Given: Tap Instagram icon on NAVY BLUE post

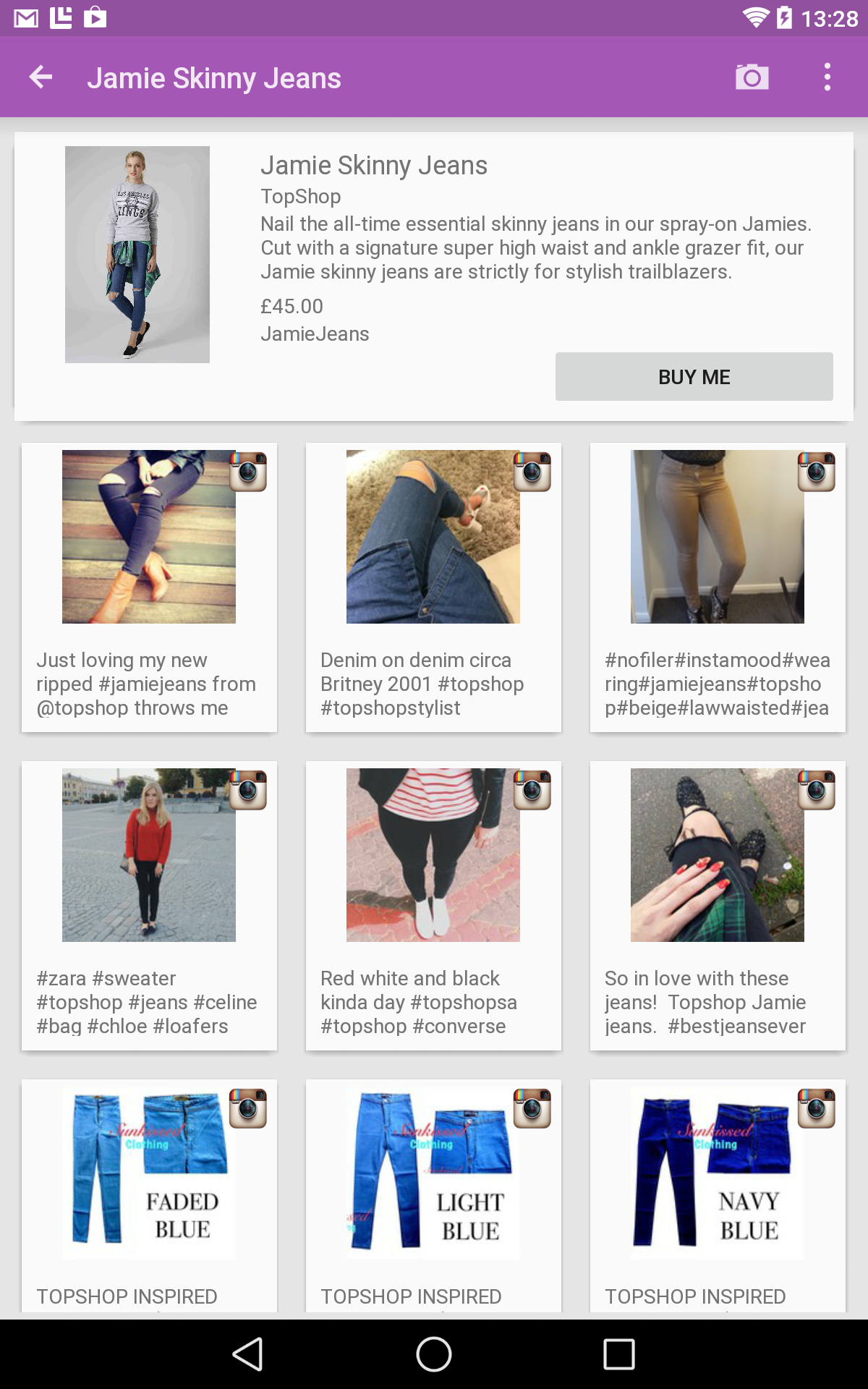Looking at the screenshot, I should point(817,1108).
